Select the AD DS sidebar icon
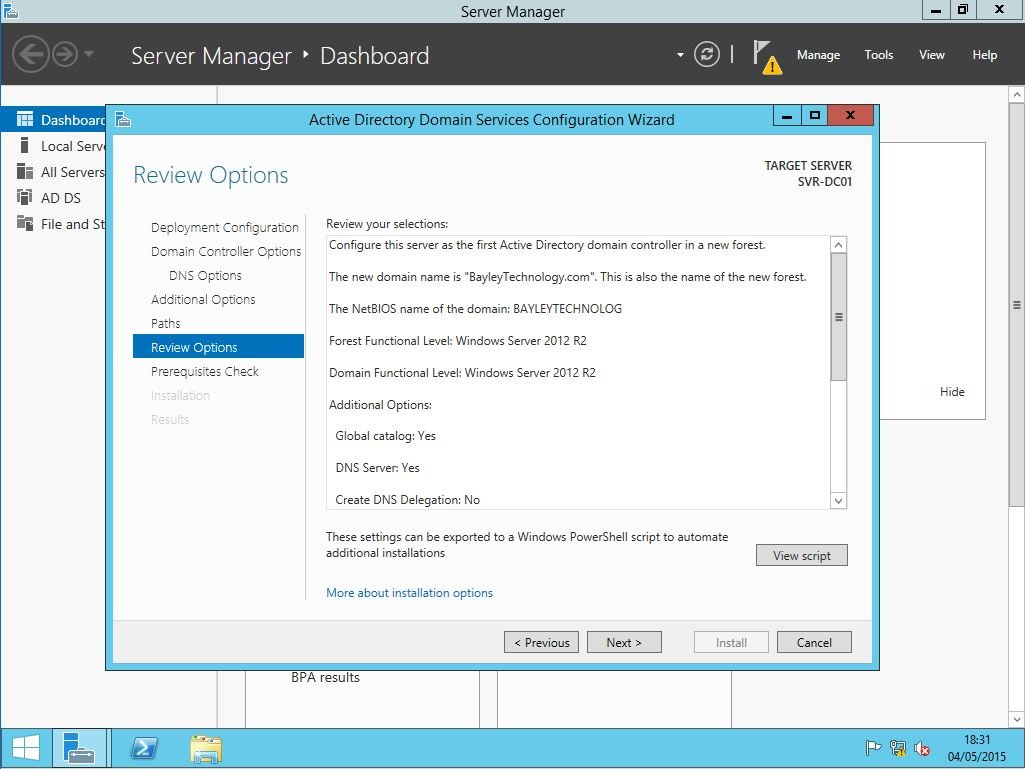The height and width of the screenshot is (769, 1025). (x=25, y=198)
